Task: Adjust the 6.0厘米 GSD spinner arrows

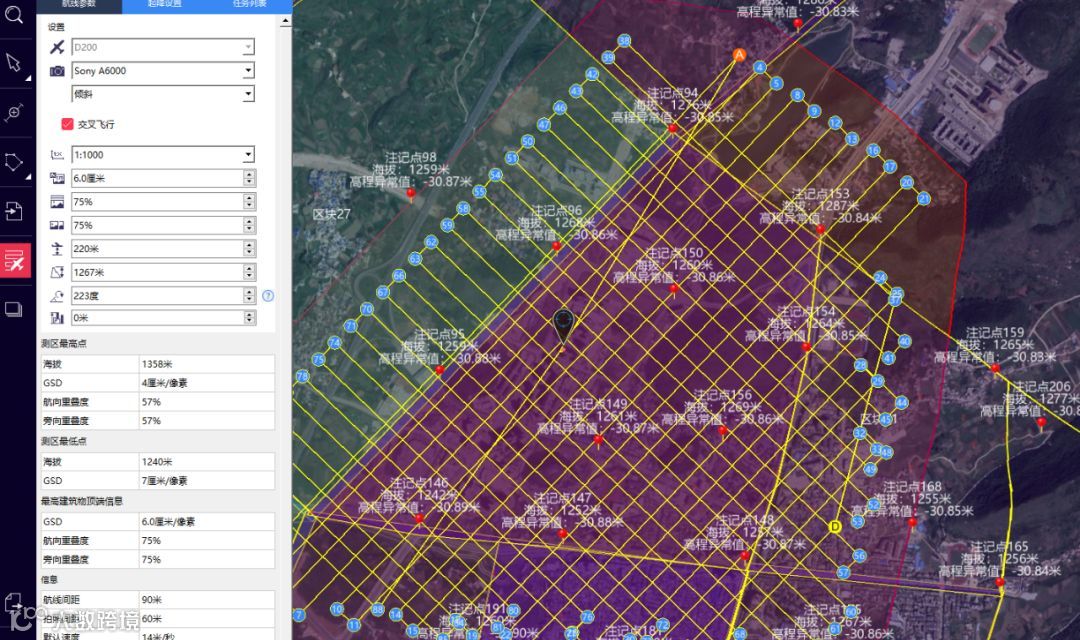Action: pyautogui.click(x=249, y=178)
